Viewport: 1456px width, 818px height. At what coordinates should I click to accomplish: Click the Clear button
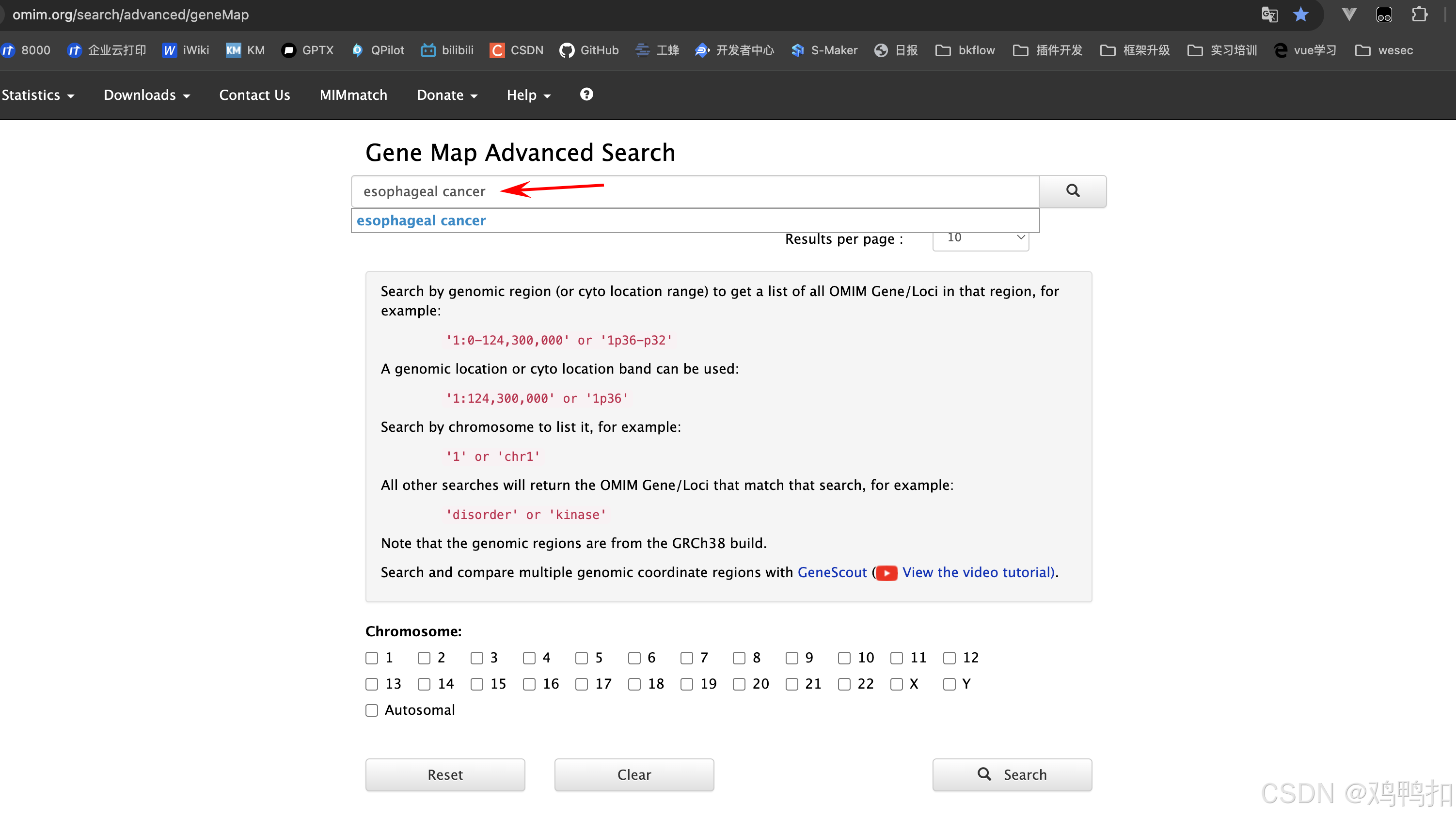tap(633, 774)
